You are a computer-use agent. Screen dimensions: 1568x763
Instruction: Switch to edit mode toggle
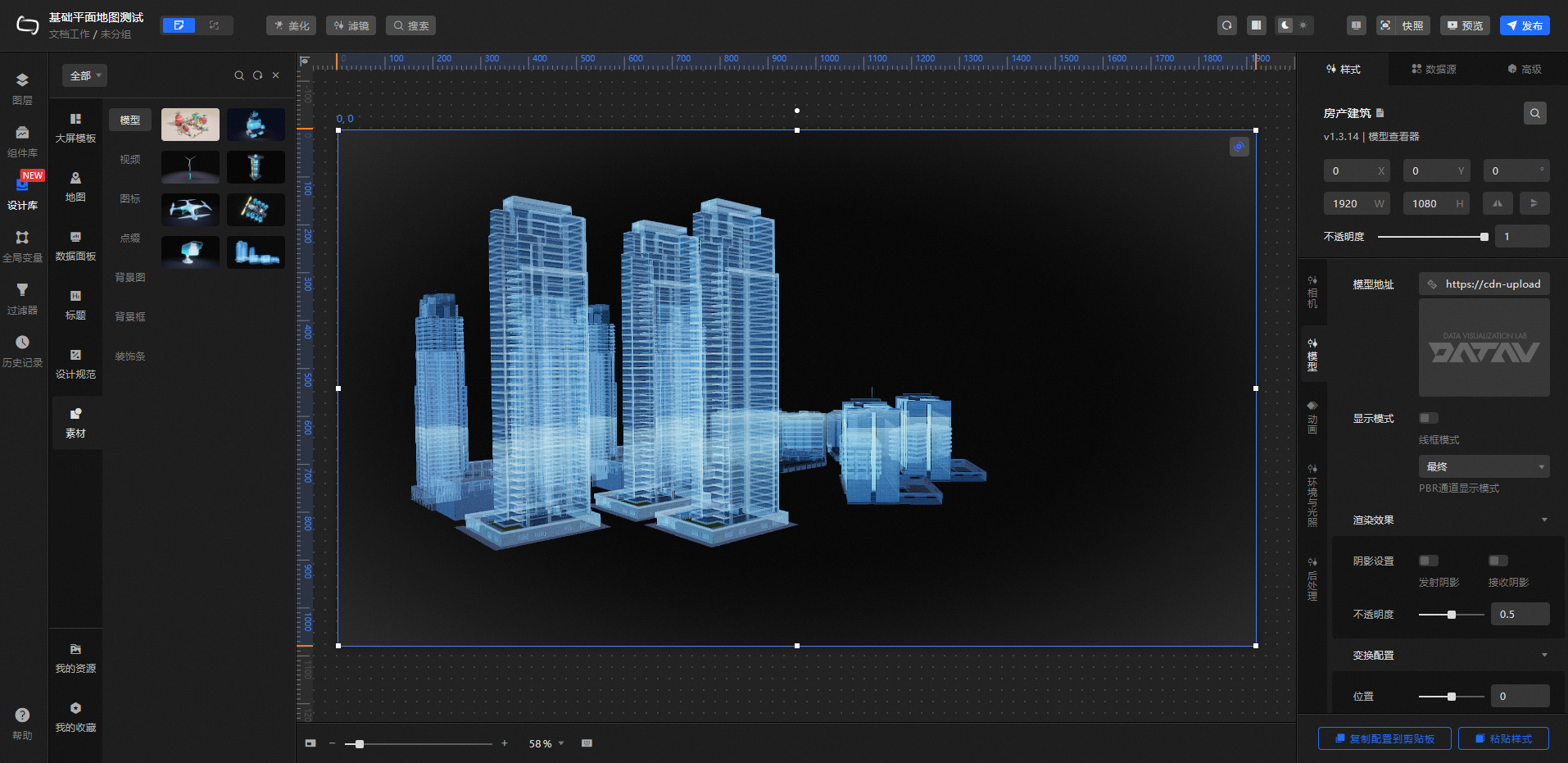(179, 25)
